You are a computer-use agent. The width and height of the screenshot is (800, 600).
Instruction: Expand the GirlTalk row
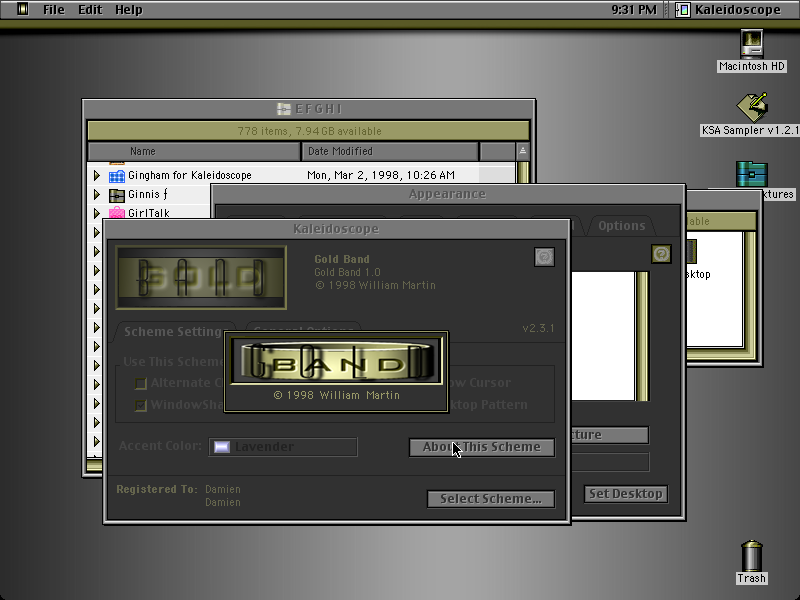coord(97,213)
